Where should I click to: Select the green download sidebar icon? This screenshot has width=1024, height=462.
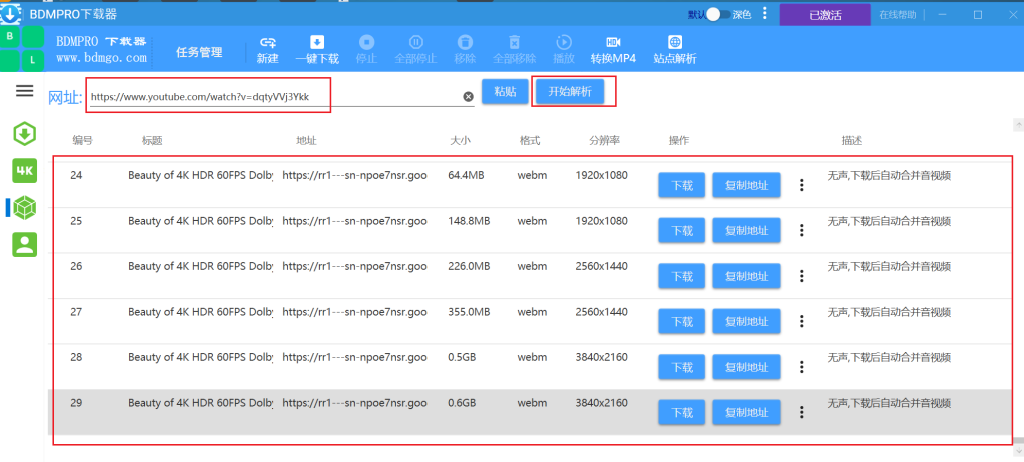pos(25,134)
